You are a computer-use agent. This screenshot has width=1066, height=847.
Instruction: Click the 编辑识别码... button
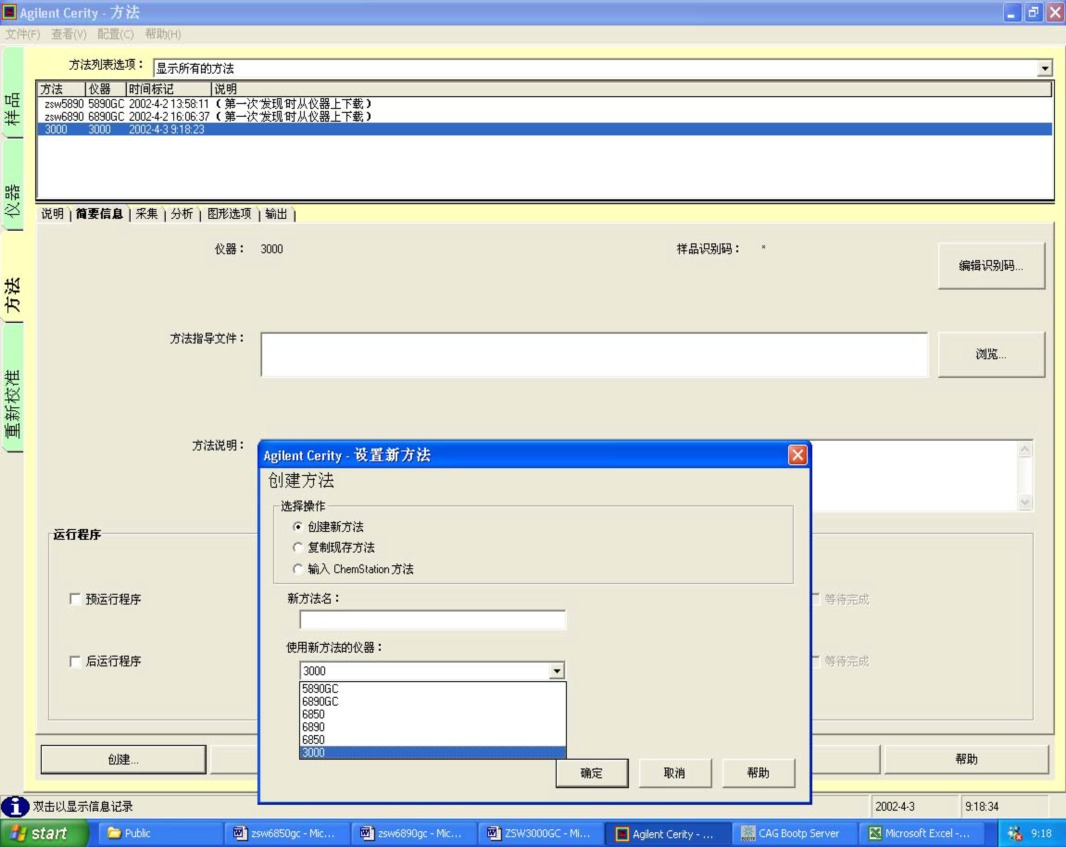tap(991, 266)
